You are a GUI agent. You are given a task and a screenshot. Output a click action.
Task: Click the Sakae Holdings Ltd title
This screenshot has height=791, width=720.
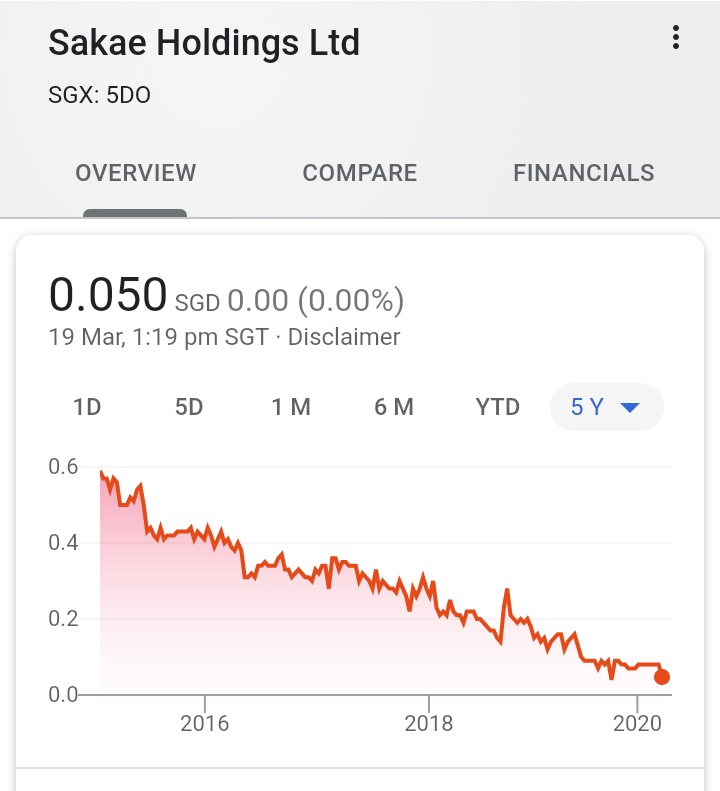[x=204, y=43]
